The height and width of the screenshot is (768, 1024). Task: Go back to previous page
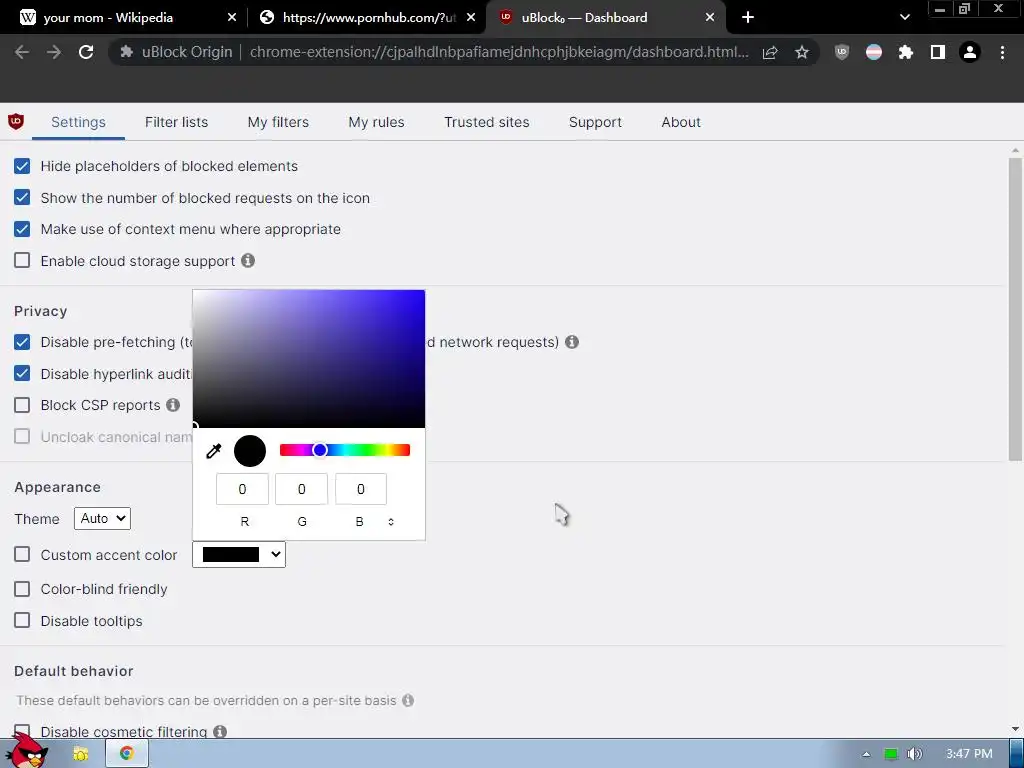[x=22, y=52]
